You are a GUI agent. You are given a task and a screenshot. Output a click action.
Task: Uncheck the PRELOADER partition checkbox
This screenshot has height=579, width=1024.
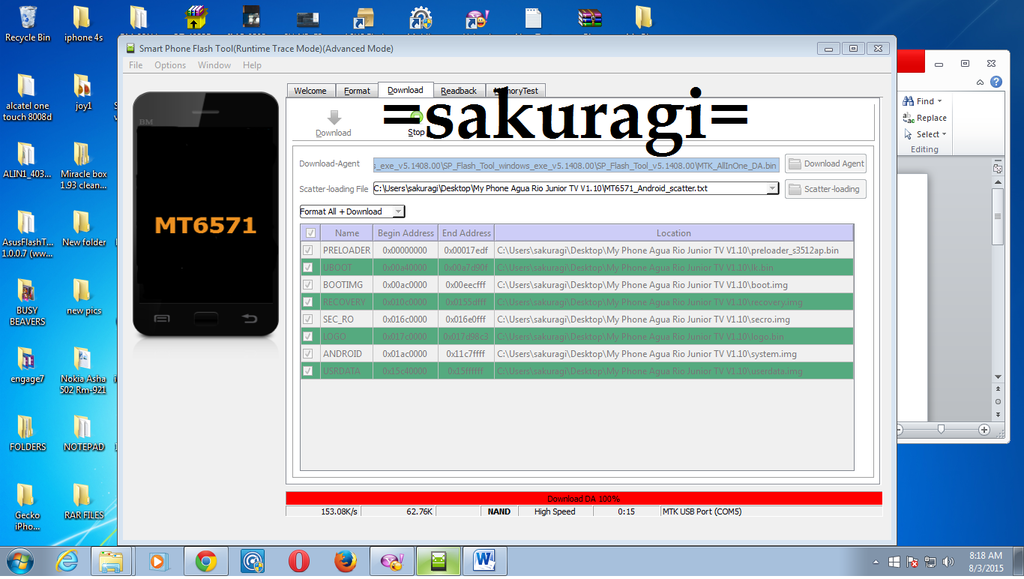[x=308, y=250]
